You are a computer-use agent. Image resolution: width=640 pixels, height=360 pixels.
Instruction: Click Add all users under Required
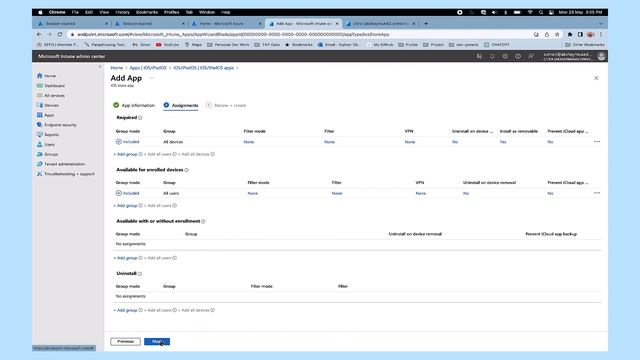click(158, 154)
